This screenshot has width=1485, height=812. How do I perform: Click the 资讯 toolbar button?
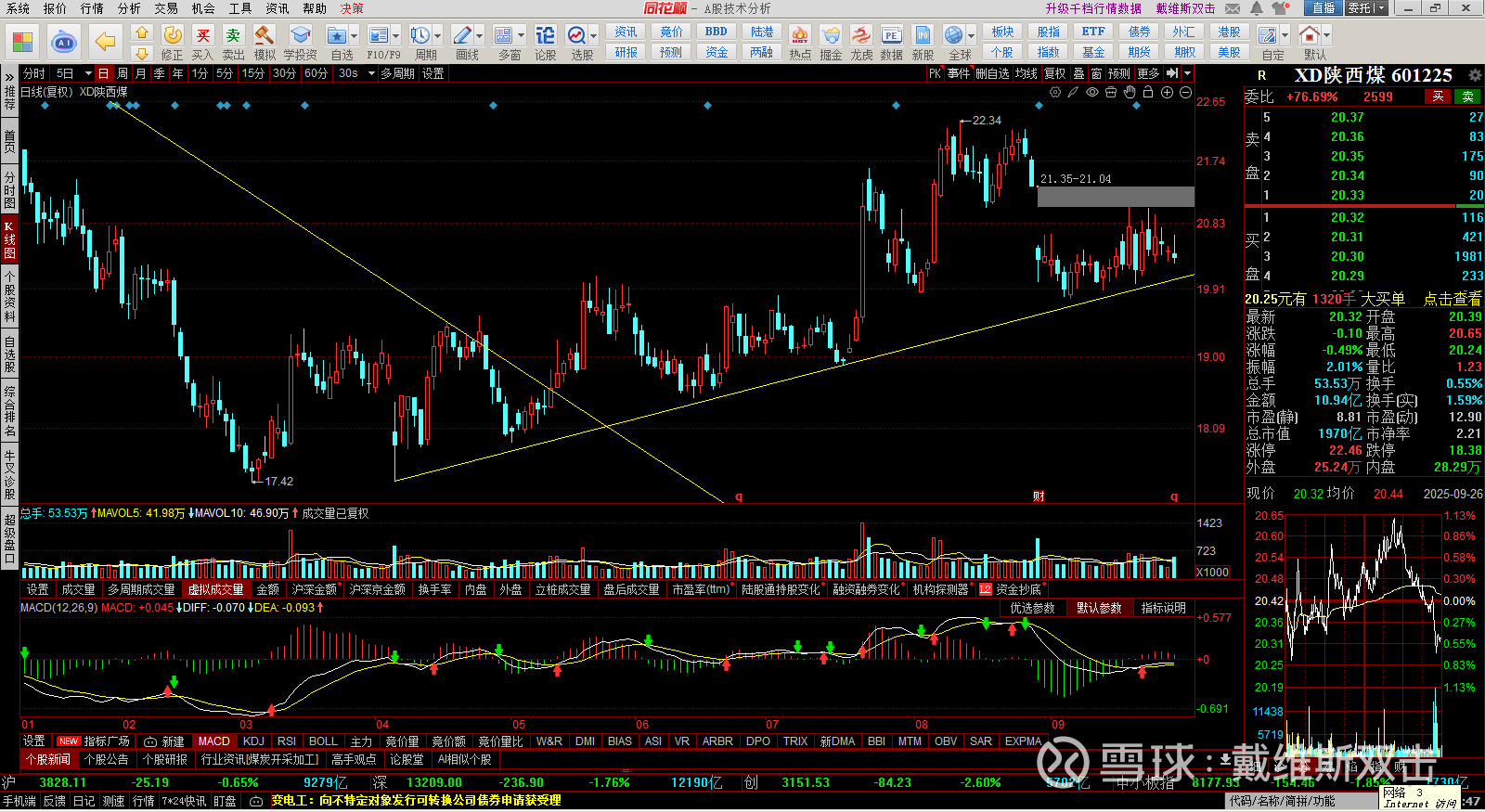point(626,32)
